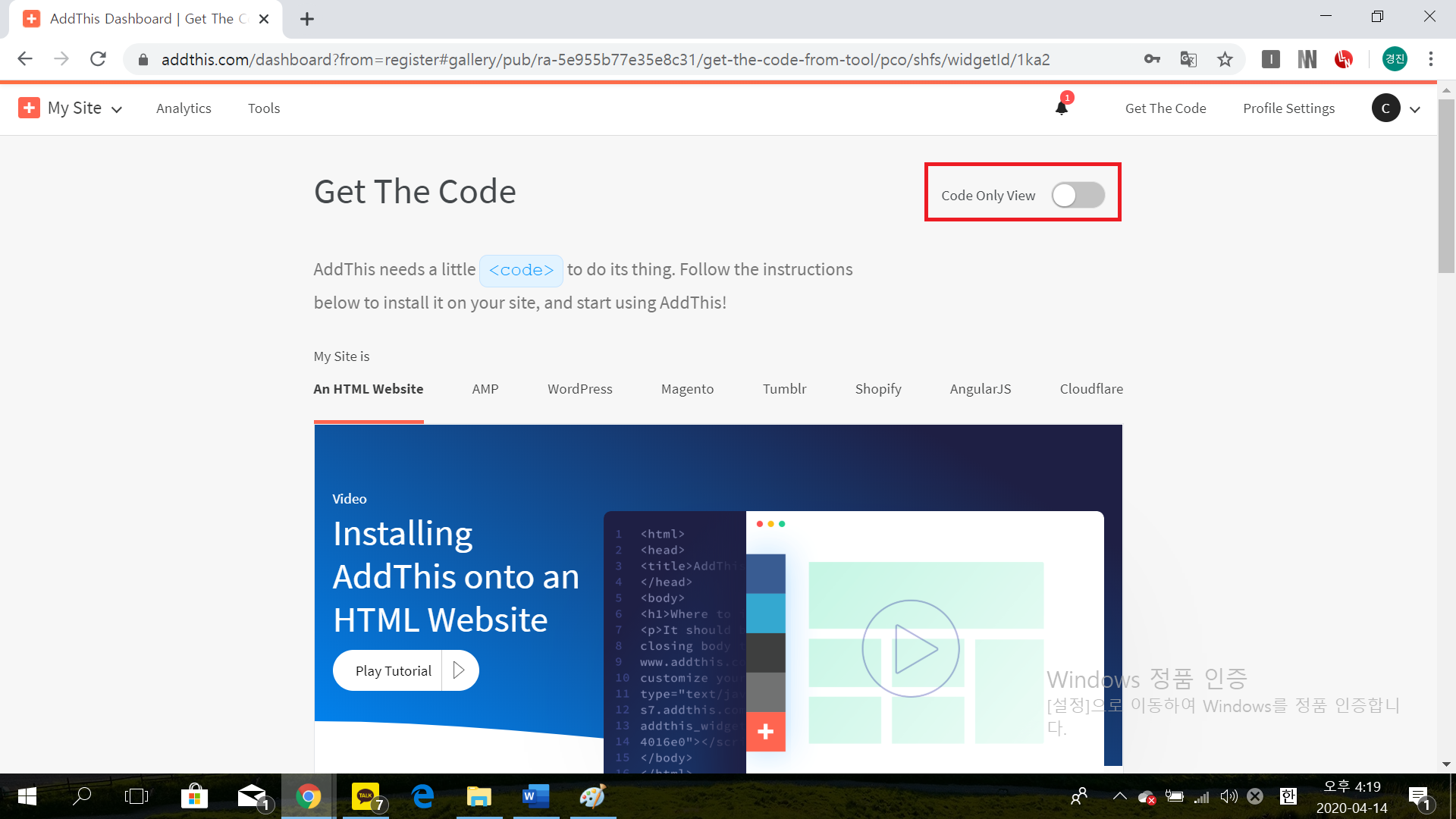Reload the page
The width and height of the screenshot is (1456, 819).
[98, 59]
